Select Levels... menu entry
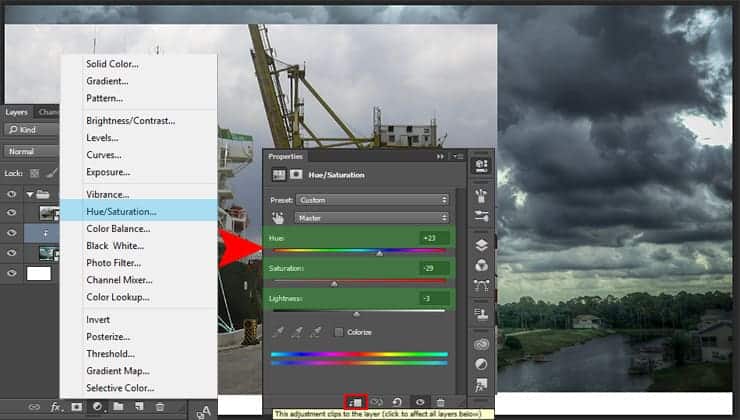Image resolution: width=740 pixels, height=420 pixels. [x=102, y=138]
